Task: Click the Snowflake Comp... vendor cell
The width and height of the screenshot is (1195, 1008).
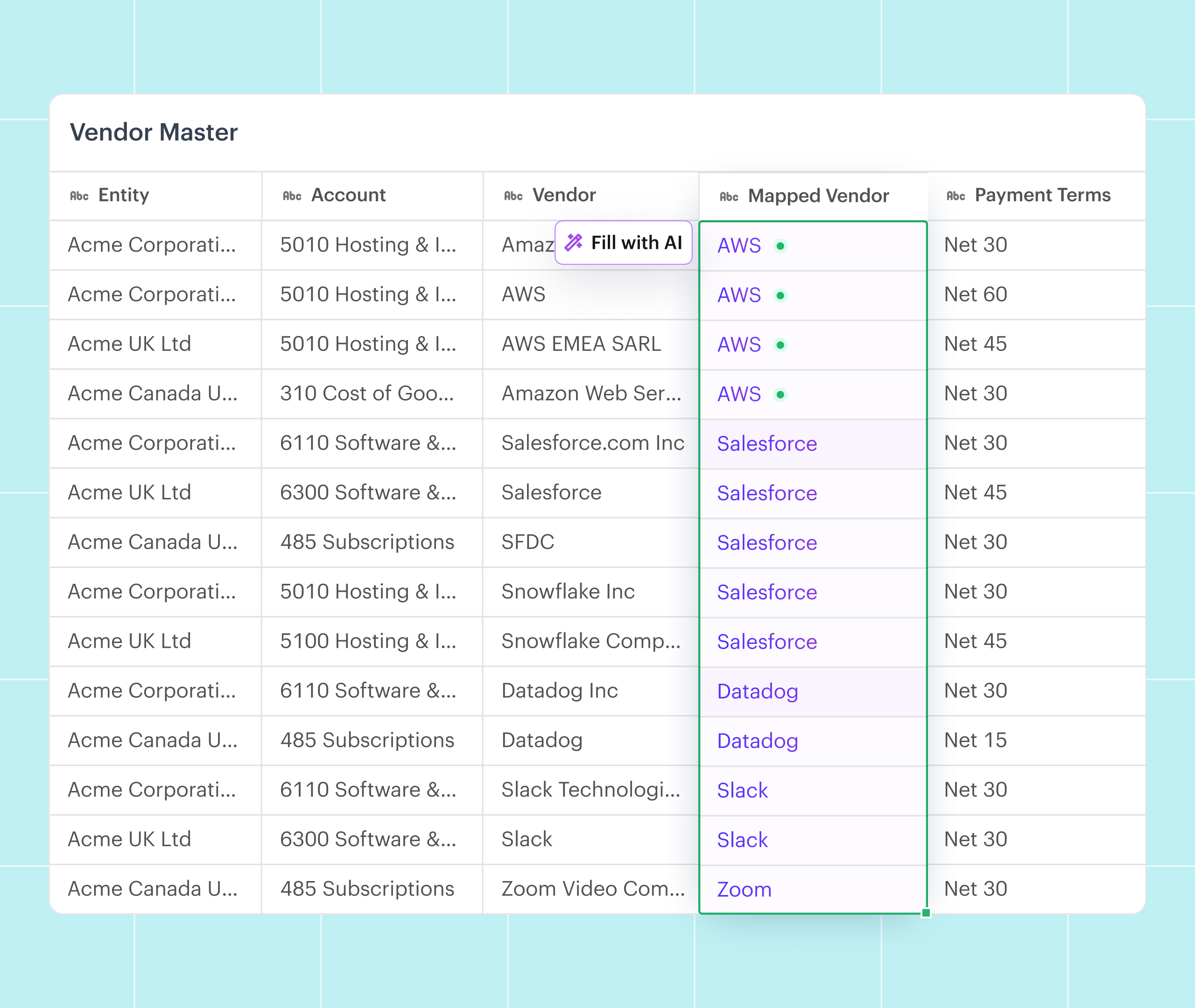Action: pyautogui.click(x=591, y=641)
